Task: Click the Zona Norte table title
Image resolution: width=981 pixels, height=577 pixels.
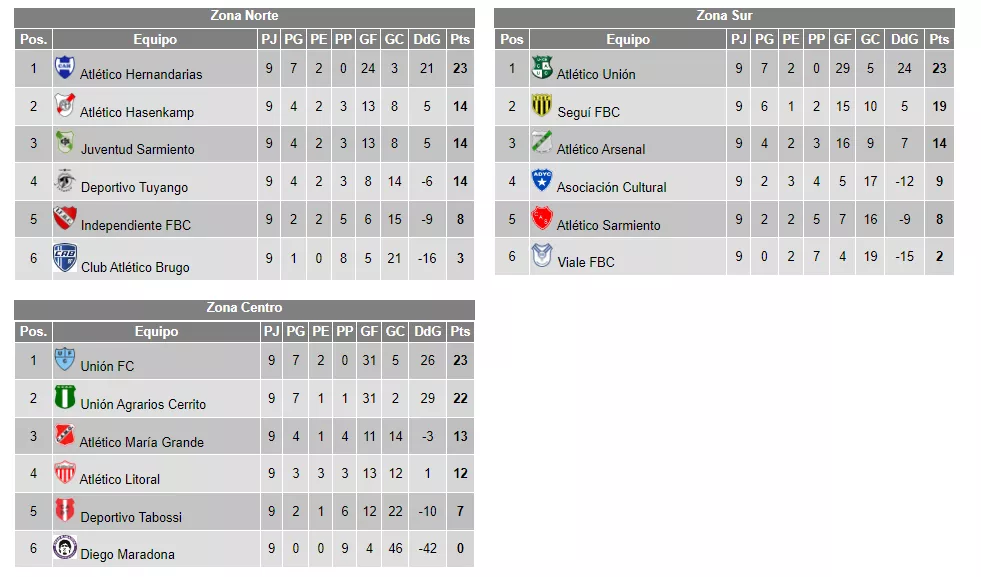Action: point(244,16)
